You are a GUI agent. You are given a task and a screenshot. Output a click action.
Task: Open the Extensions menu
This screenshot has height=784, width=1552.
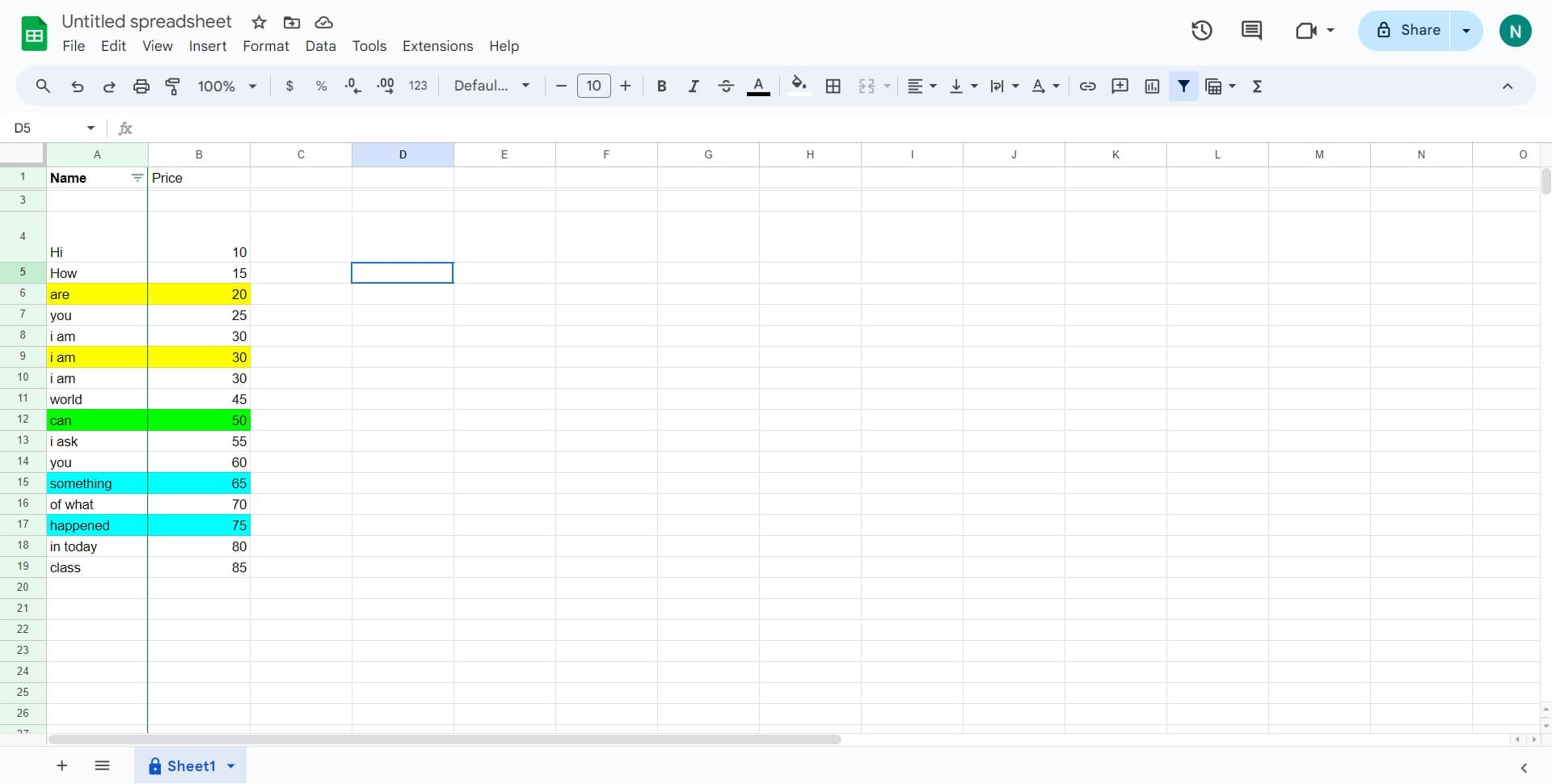(437, 46)
